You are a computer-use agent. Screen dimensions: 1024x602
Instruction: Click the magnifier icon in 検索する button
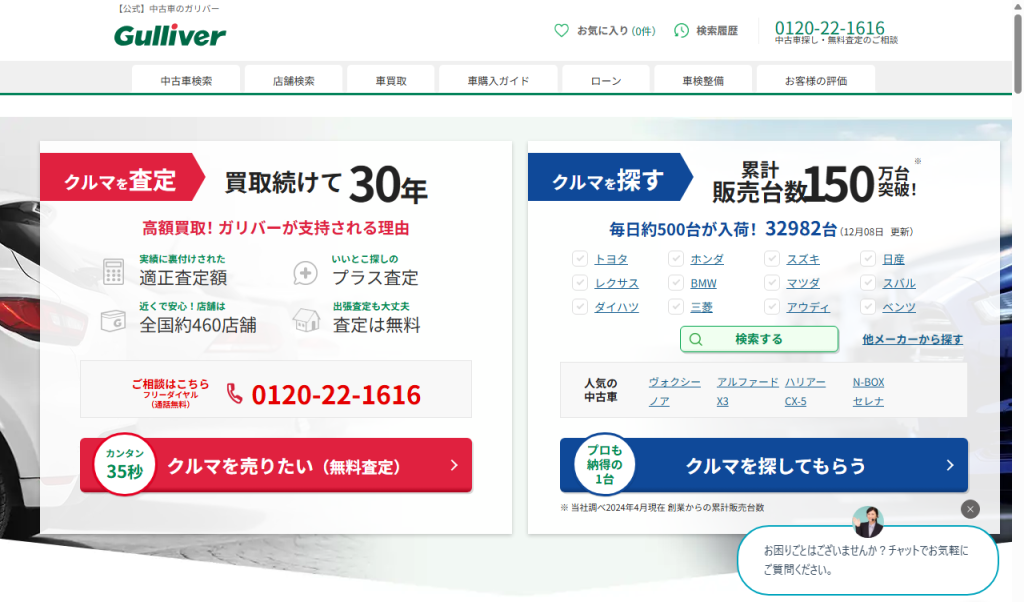coord(696,339)
